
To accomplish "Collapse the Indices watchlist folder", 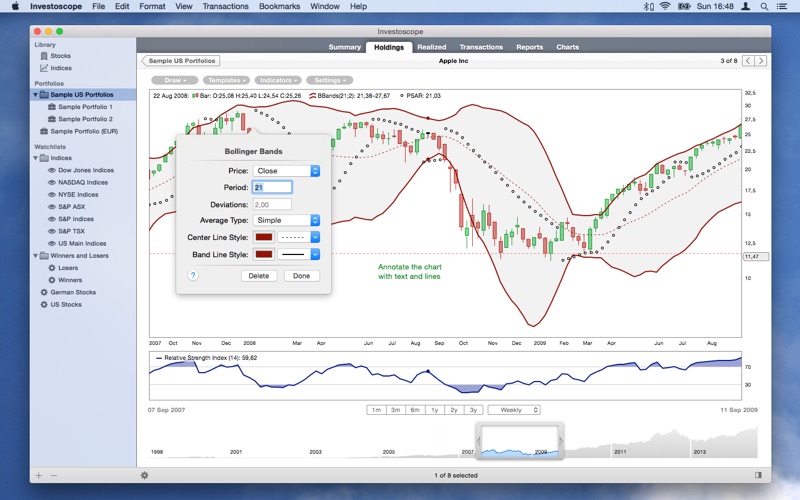I will [x=35, y=158].
